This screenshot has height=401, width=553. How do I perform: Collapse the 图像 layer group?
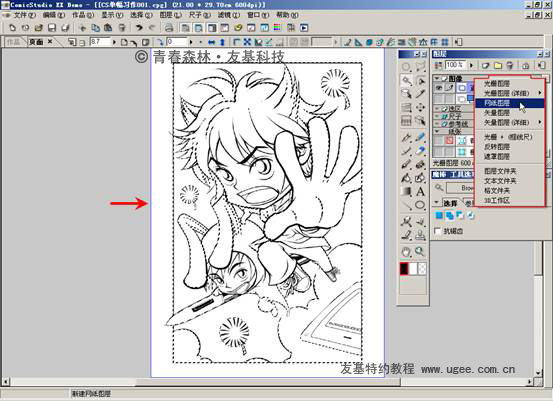(x=437, y=78)
